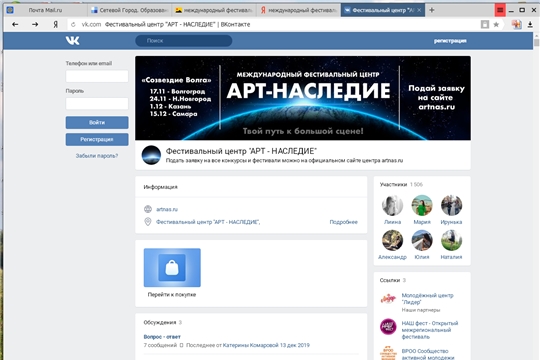Click the Пароль input field
The width and height of the screenshot is (540, 360).
click(x=97, y=103)
